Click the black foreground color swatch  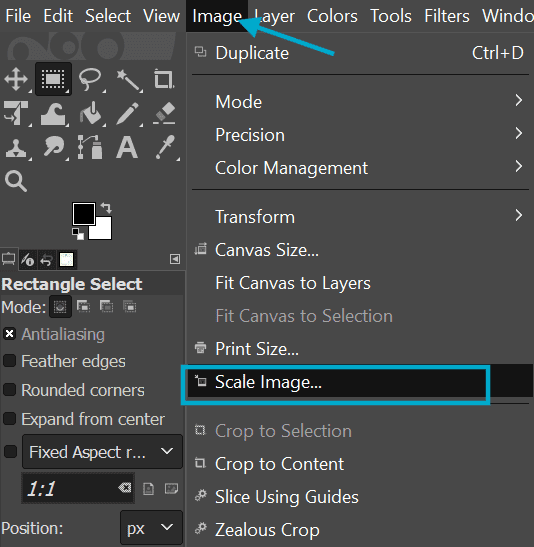pos(83,213)
